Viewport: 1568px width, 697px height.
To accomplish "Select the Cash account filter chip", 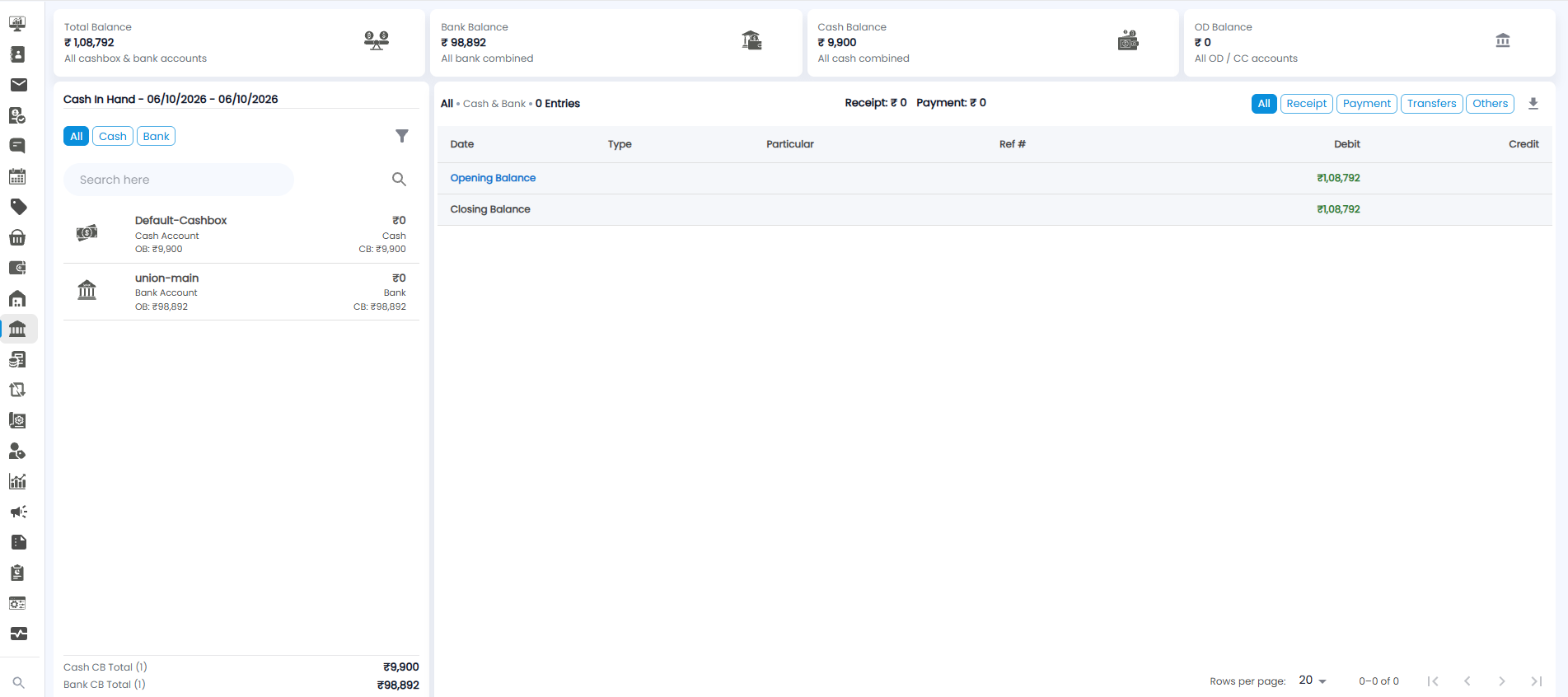I will point(113,136).
